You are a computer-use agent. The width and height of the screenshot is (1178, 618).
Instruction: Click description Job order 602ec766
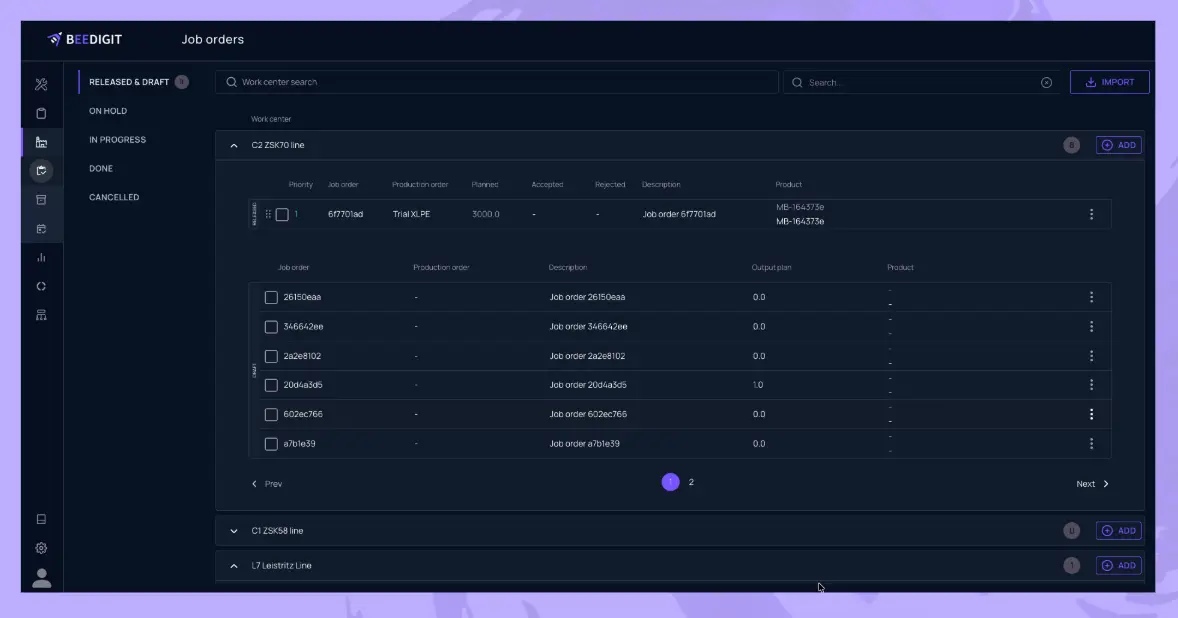point(588,414)
